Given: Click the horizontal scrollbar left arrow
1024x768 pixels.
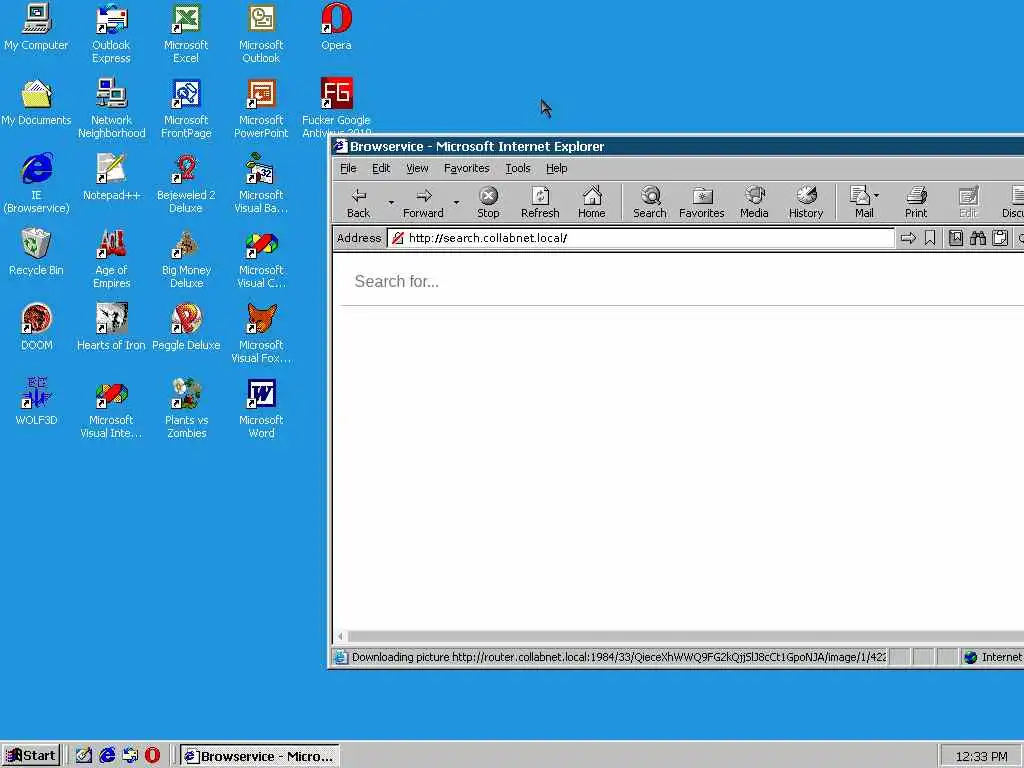Looking at the screenshot, I should (x=340, y=635).
